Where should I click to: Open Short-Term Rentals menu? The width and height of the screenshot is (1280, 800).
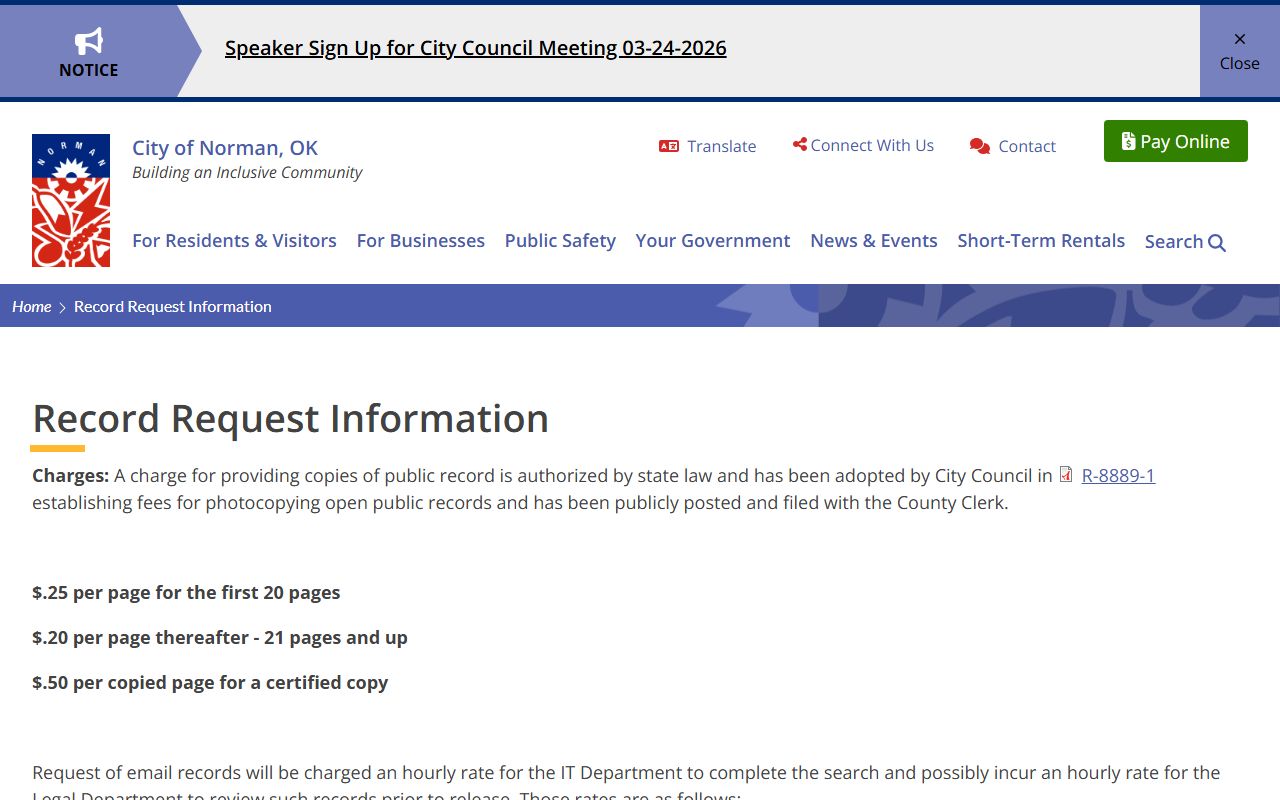click(x=1041, y=241)
